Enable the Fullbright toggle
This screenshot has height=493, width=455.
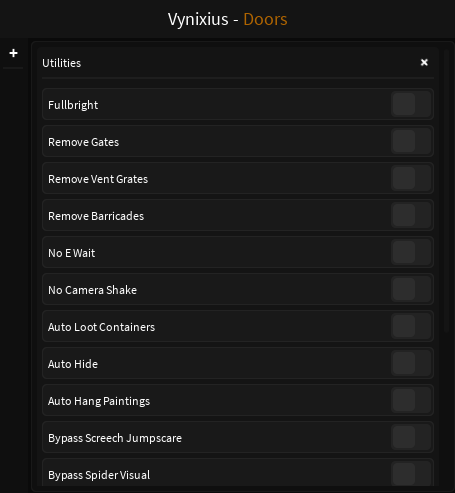pyautogui.click(x=411, y=104)
